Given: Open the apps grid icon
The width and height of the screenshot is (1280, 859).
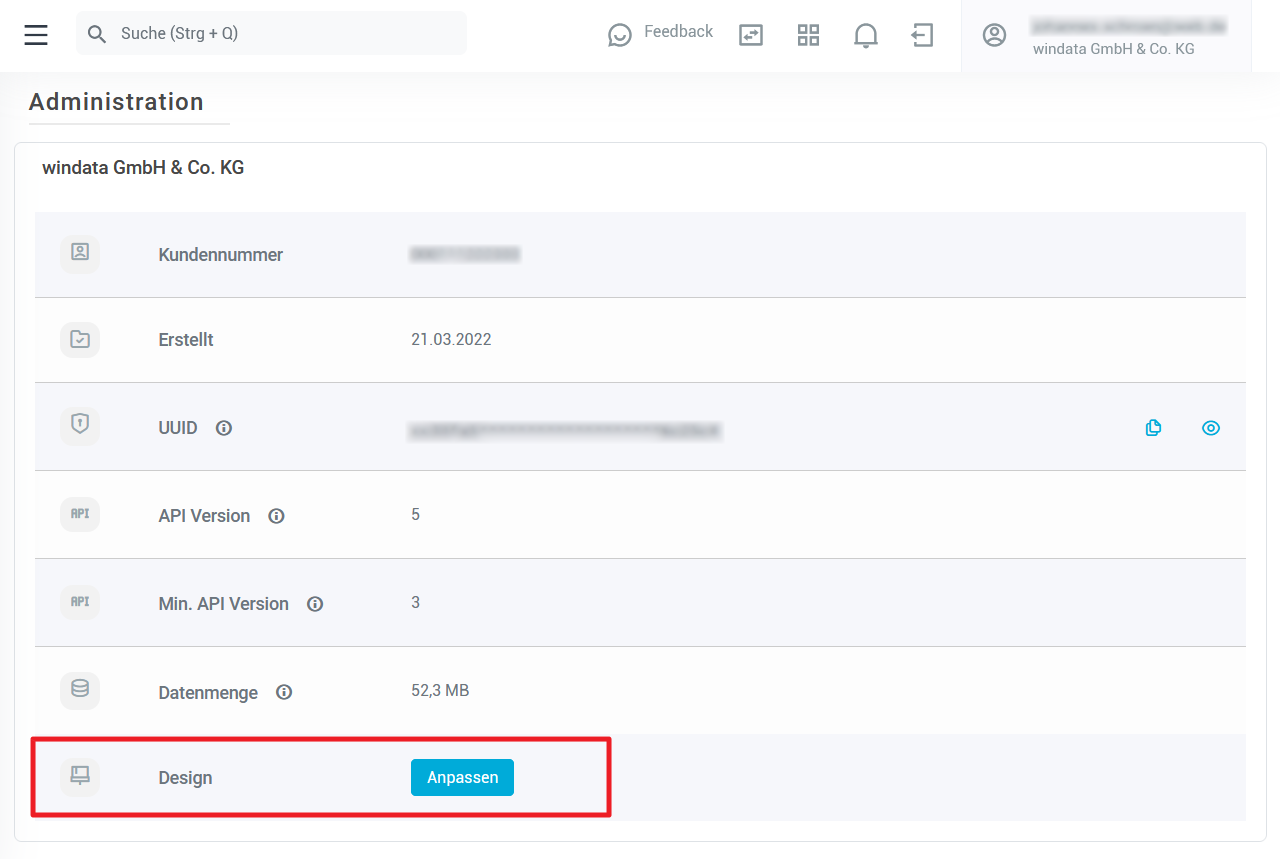Looking at the screenshot, I should tap(808, 35).
